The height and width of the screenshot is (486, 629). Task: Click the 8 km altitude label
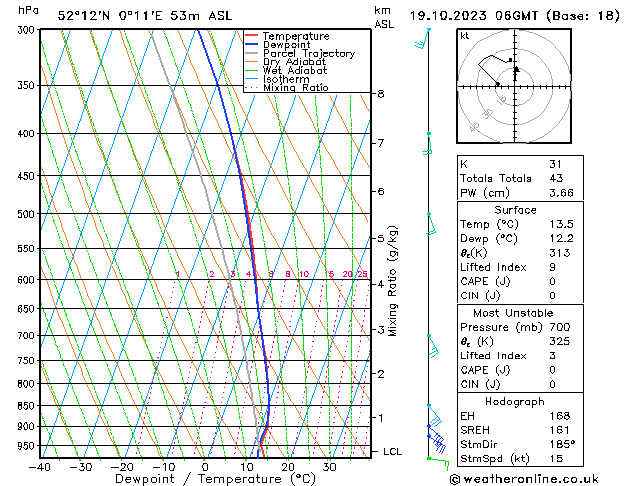click(x=381, y=94)
